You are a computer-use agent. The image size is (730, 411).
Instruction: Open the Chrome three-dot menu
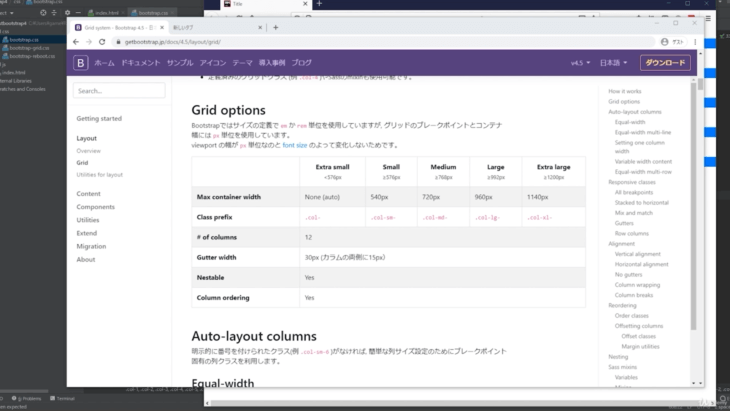click(x=691, y=41)
